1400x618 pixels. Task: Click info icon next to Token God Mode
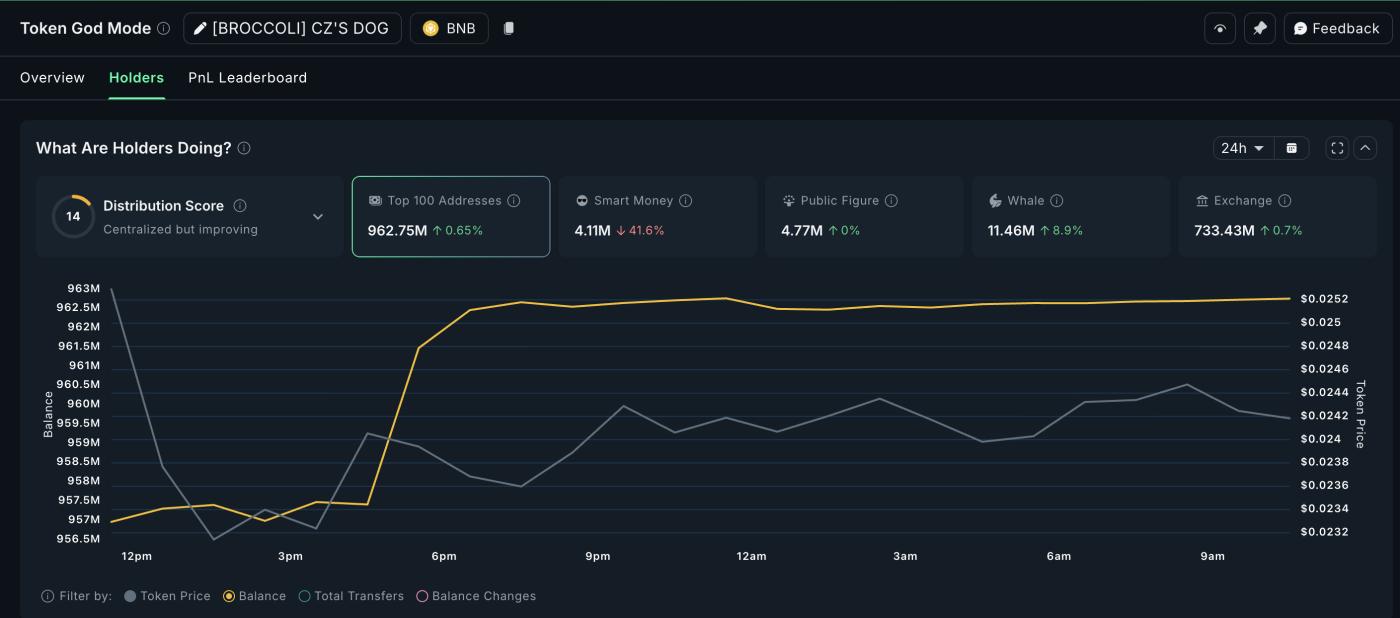click(x=163, y=28)
